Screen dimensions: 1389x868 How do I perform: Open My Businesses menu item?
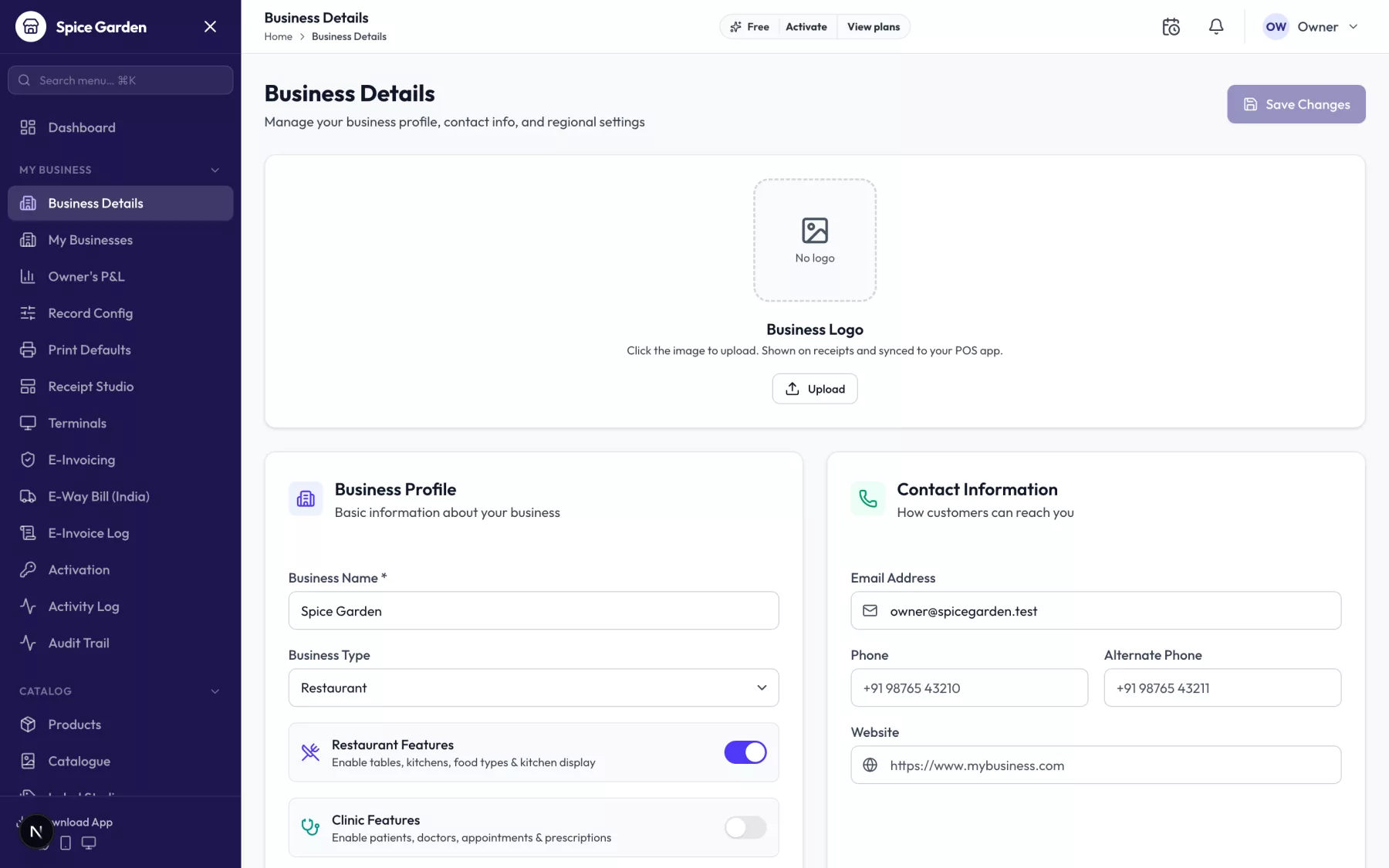(120, 240)
